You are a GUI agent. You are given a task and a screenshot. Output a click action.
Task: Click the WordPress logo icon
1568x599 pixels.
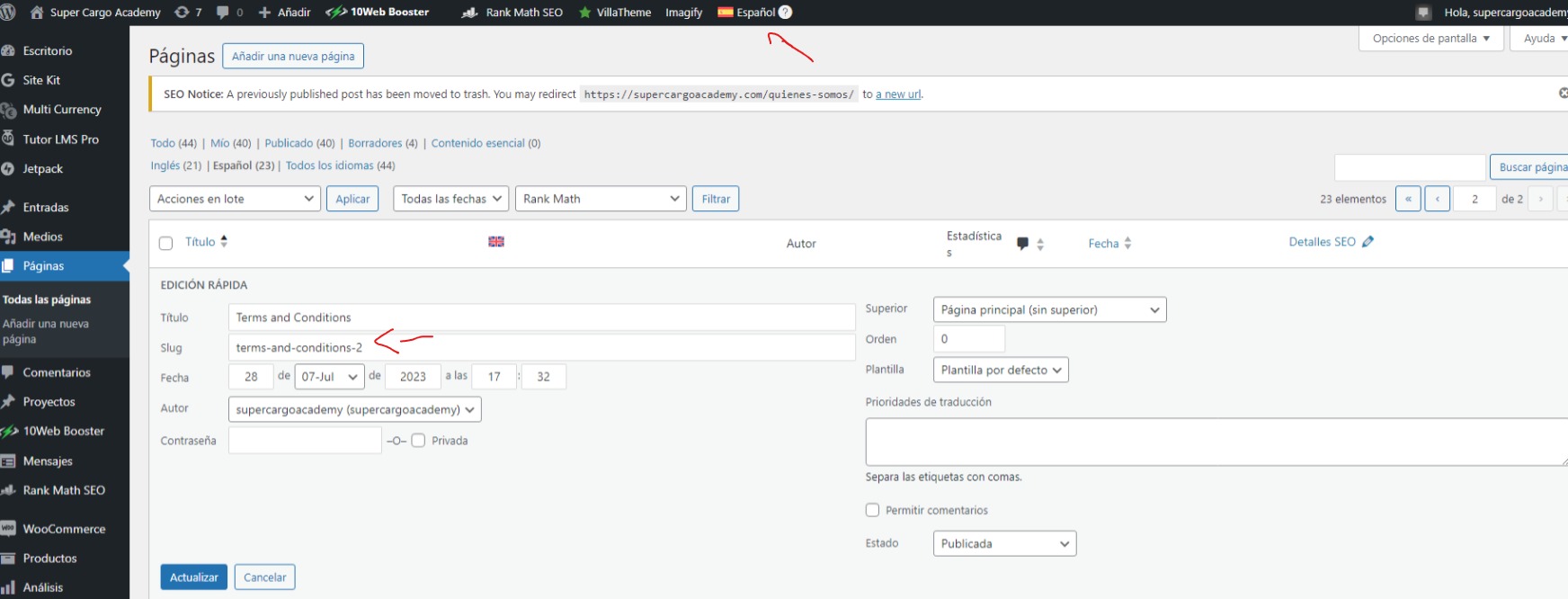click(8, 13)
